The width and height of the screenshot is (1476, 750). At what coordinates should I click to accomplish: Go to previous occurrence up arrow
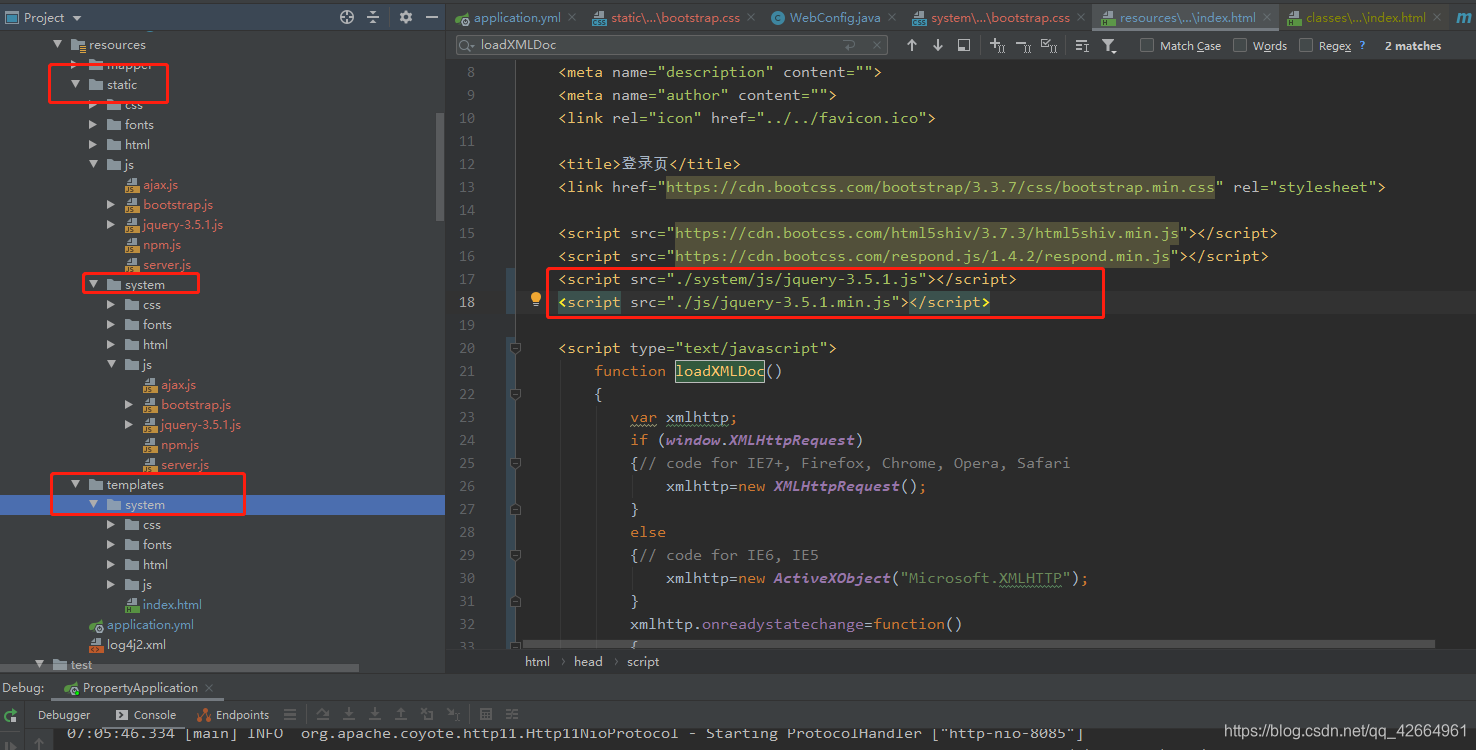(x=911, y=45)
